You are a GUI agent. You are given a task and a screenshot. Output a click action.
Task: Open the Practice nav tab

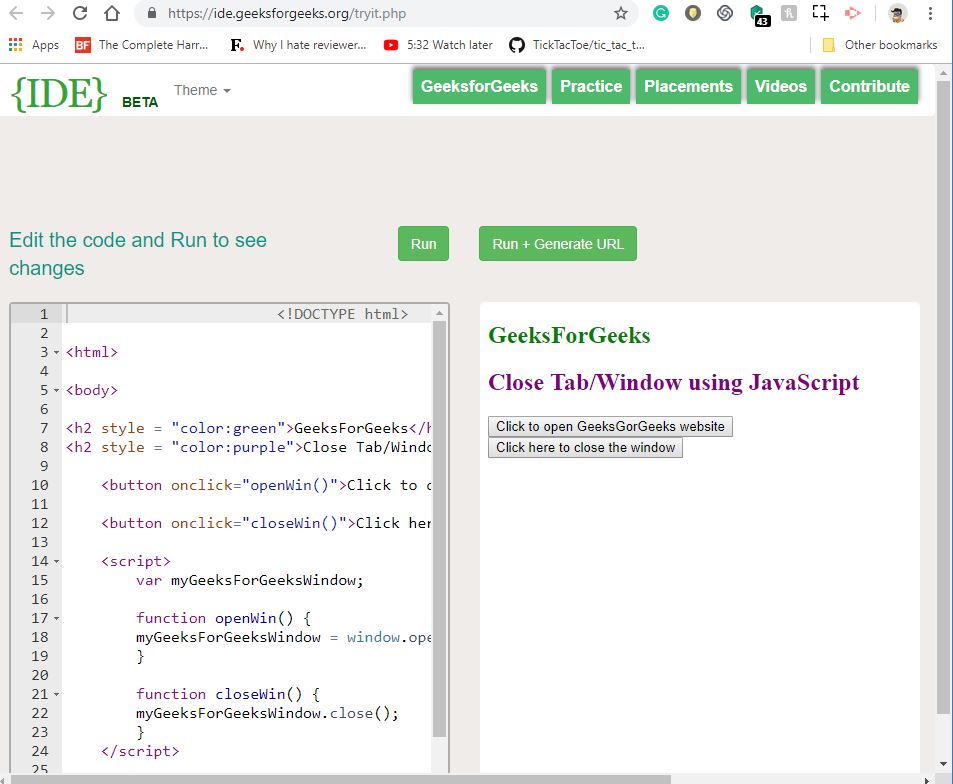591,86
